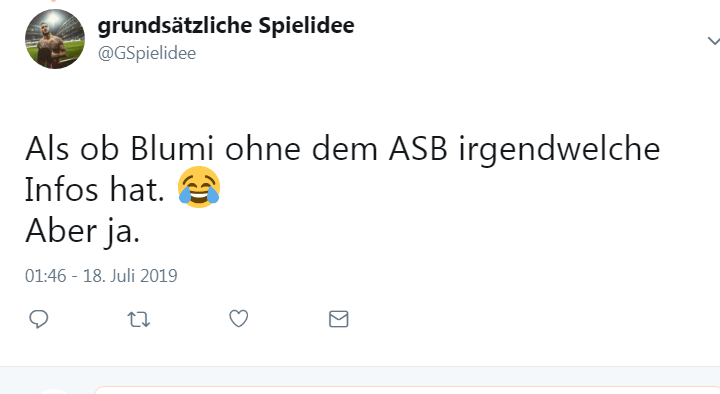Click the tweet line starting 'Als ob Blumi'

pos(343,150)
